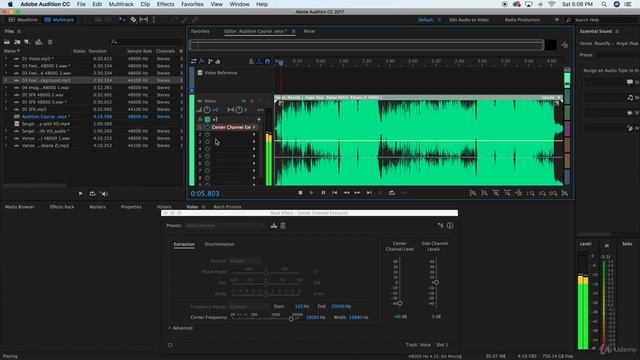Select the Edit Audio to Video workspace
The width and height of the screenshot is (640, 360).
point(469,20)
